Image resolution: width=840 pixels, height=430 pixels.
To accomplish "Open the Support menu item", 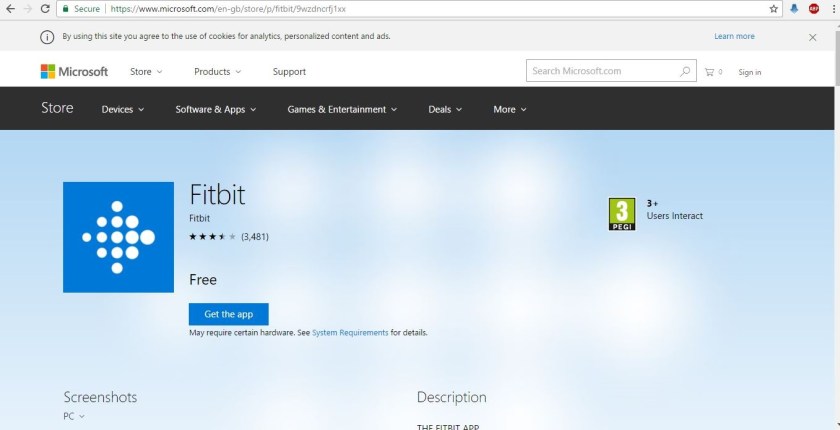I will (x=289, y=72).
